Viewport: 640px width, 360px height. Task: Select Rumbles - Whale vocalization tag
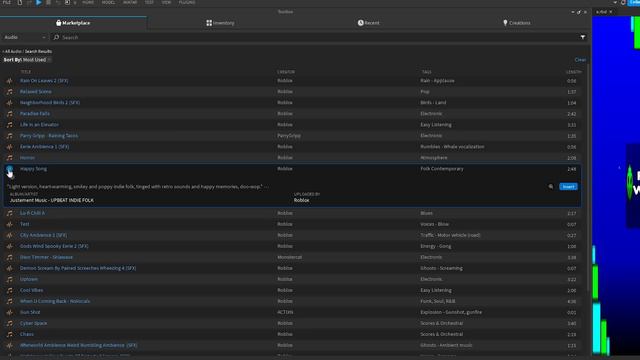pyautogui.click(x=452, y=147)
